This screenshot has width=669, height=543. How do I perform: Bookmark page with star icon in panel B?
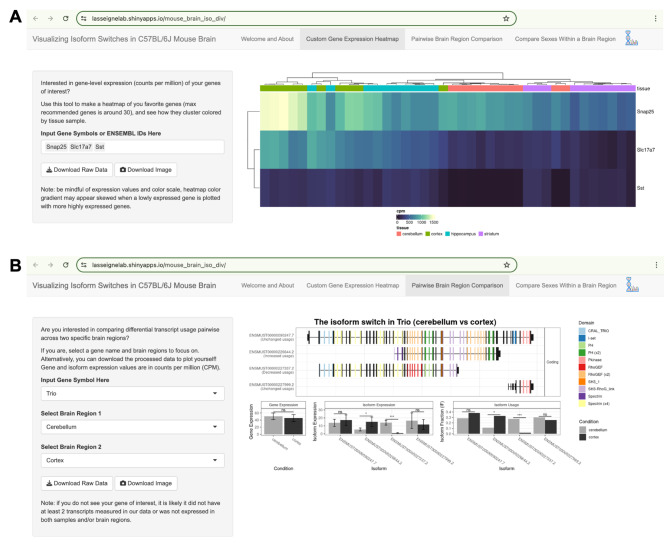(506, 265)
